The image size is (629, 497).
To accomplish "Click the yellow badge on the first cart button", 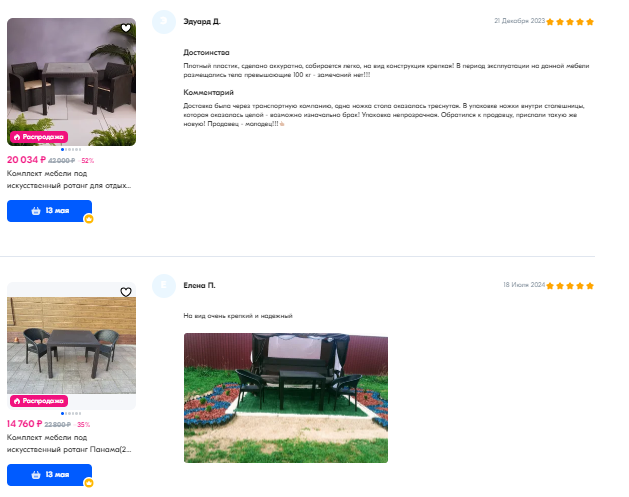I will [89, 219].
